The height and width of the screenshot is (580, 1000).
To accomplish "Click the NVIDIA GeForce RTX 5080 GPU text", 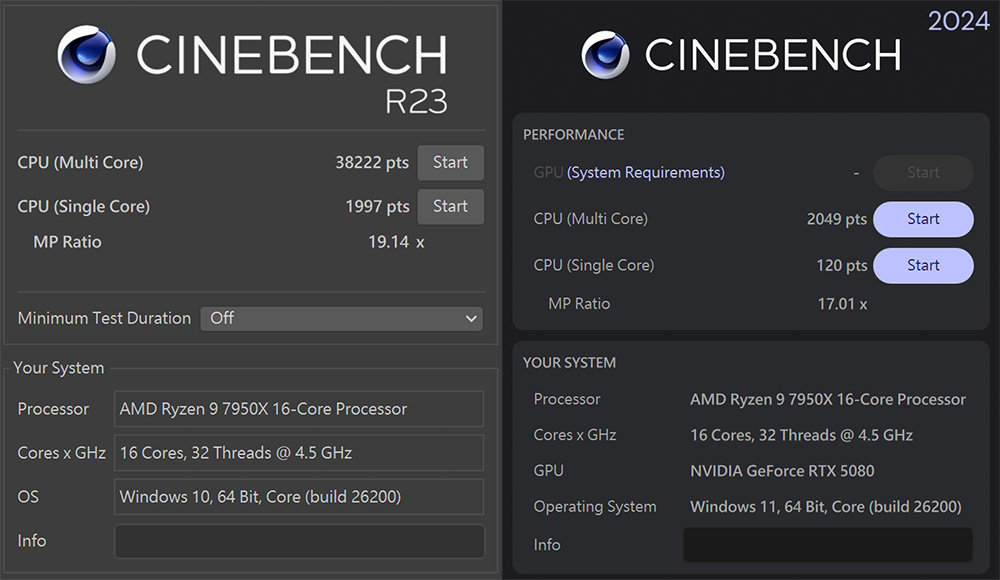I will click(x=782, y=471).
